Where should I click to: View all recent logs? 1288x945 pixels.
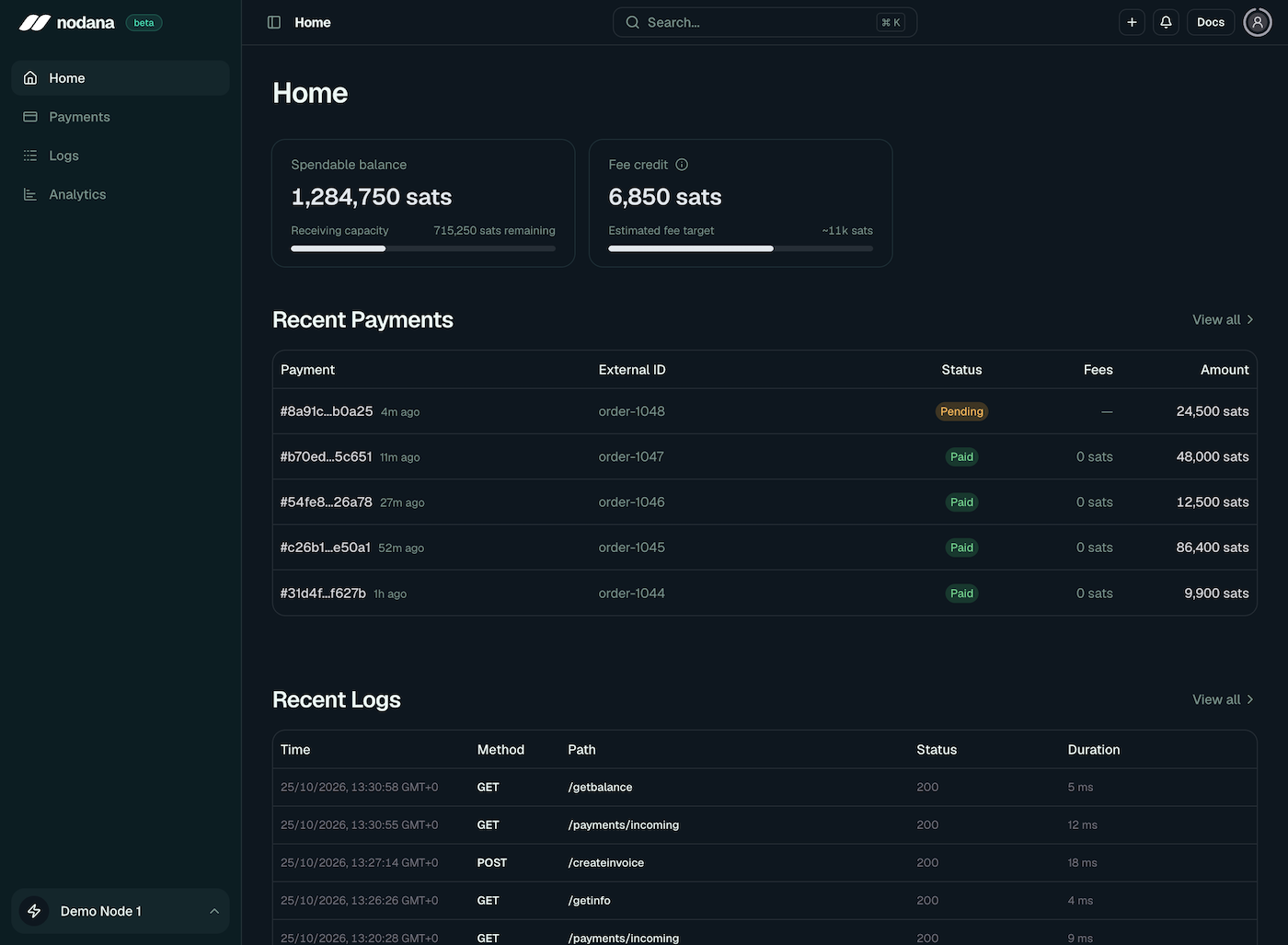[1224, 699]
